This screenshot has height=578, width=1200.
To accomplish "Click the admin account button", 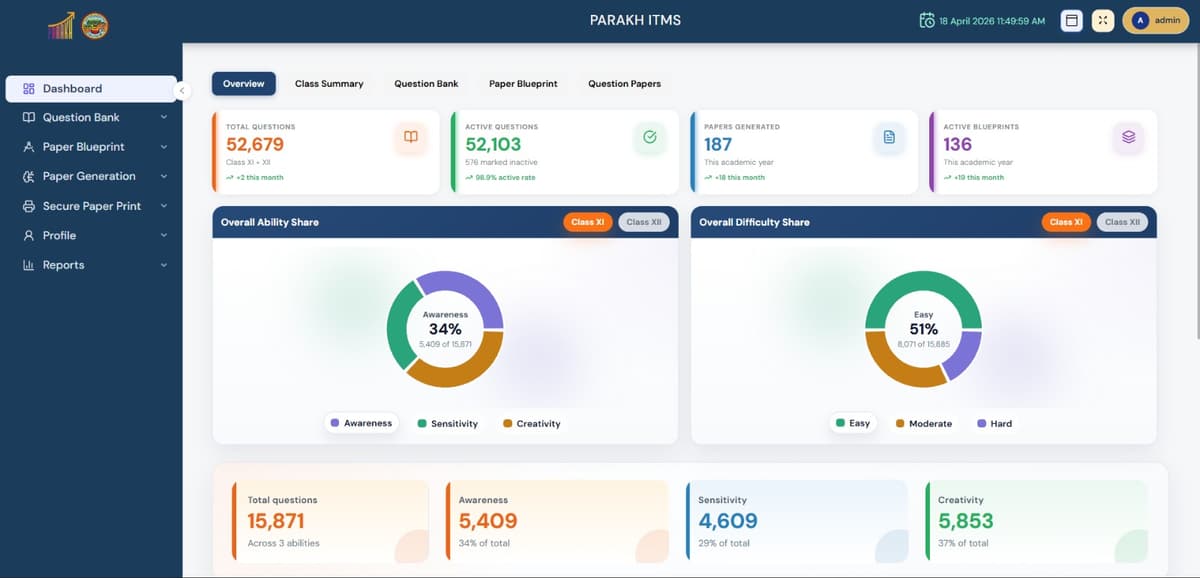I will coord(1155,20).
